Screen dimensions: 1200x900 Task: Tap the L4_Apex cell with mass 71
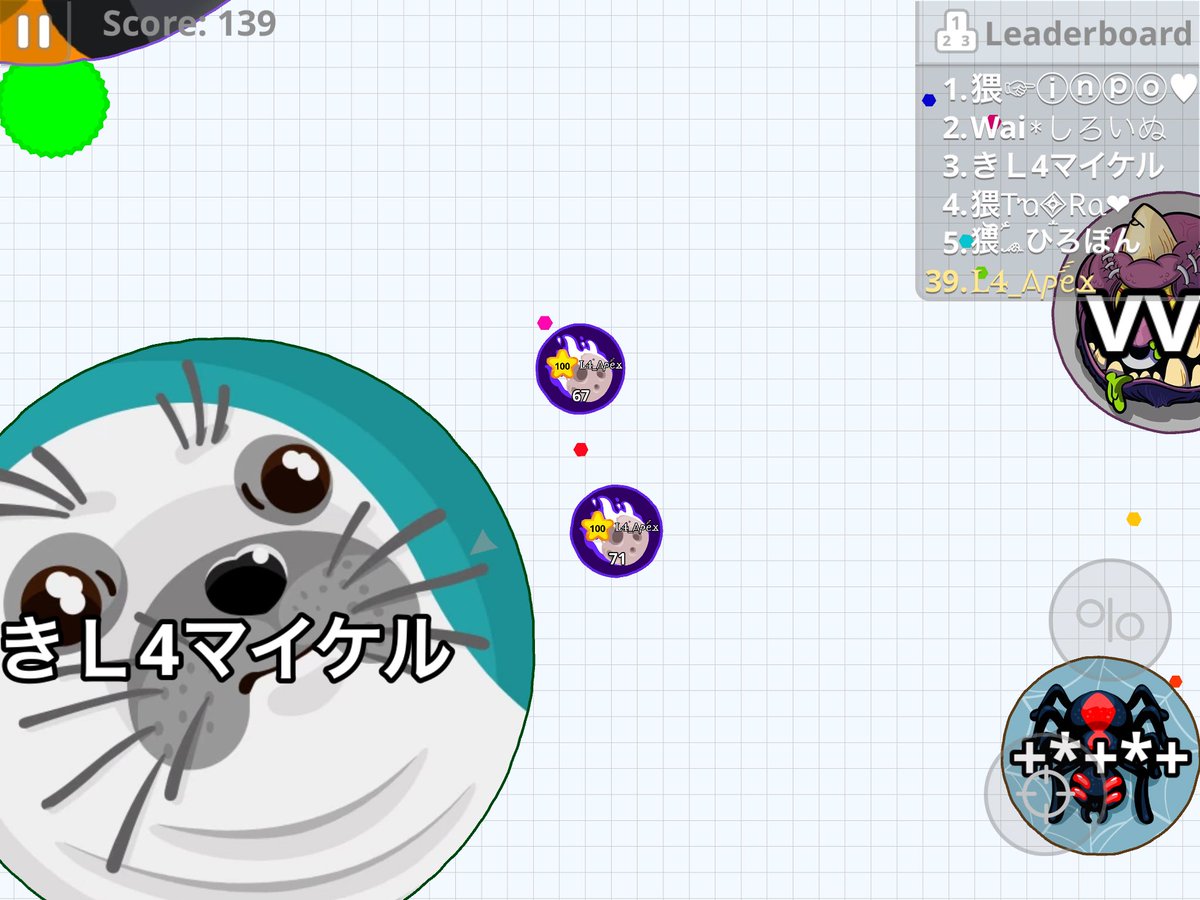click(616, 531)
